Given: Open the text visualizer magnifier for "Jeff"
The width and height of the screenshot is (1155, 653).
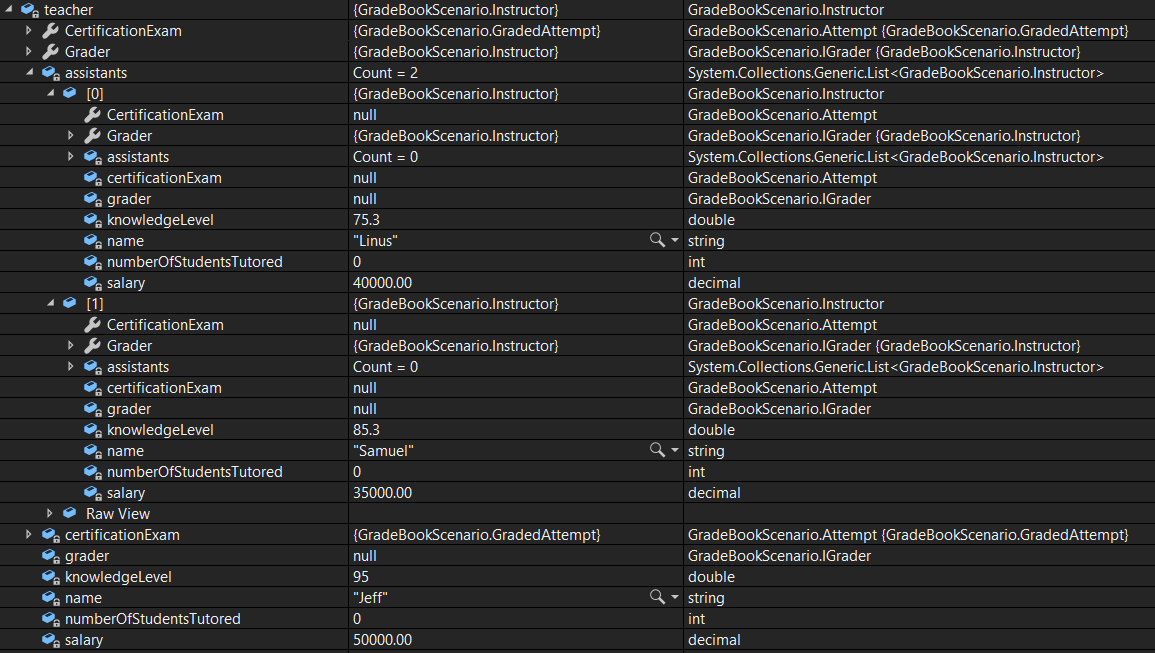Looking at the screenshot, I should 656,597.
